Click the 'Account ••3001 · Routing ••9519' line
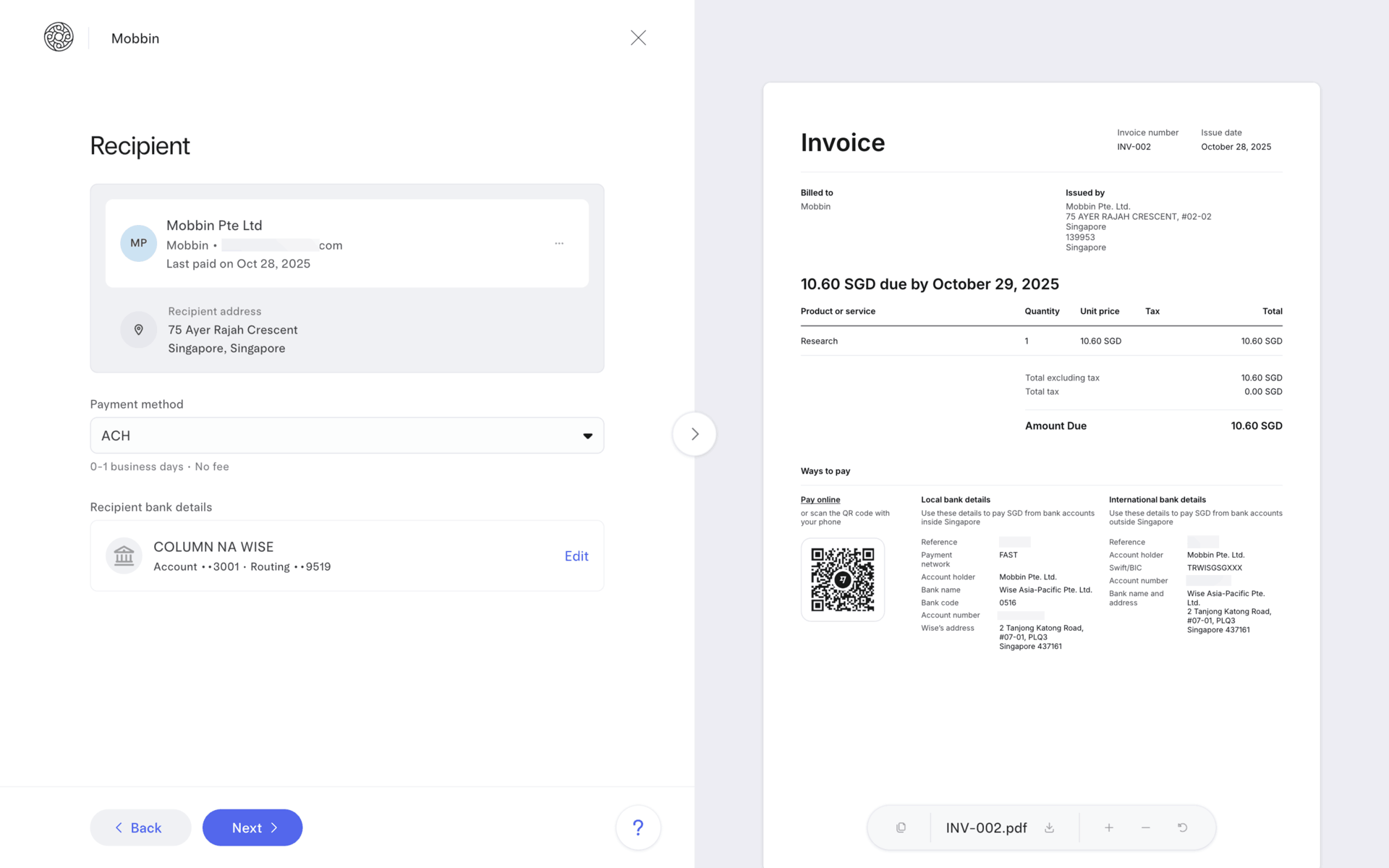This screenshot has height=868, width=1389. [x=242, y=566]
